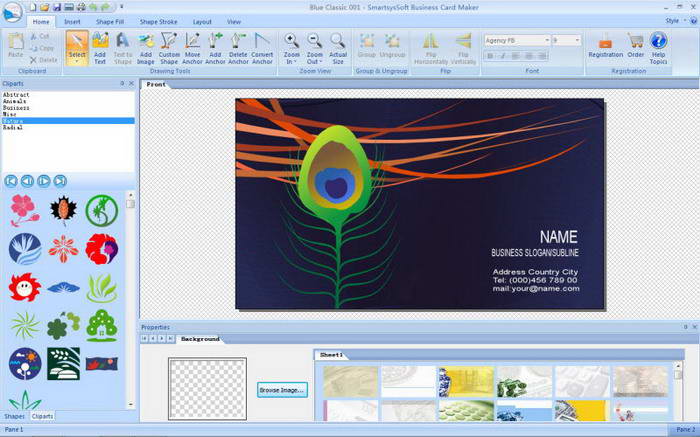Pick the Add Anchor tool
700x437 pixels.
point(215,48)
